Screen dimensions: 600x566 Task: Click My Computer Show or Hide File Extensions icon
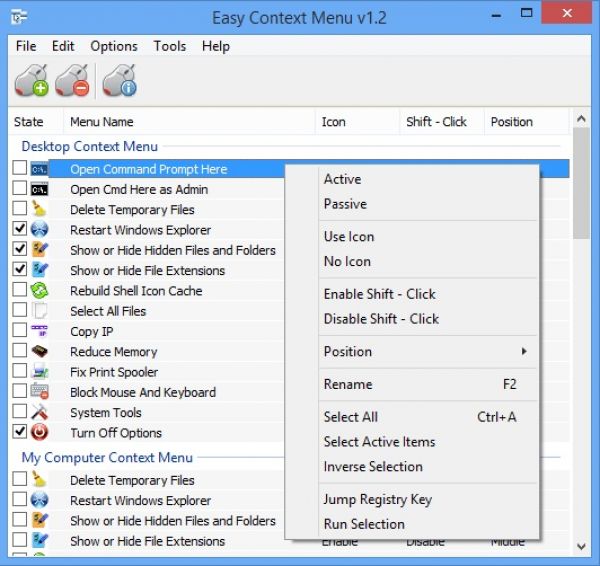click(x=39, y=541)
